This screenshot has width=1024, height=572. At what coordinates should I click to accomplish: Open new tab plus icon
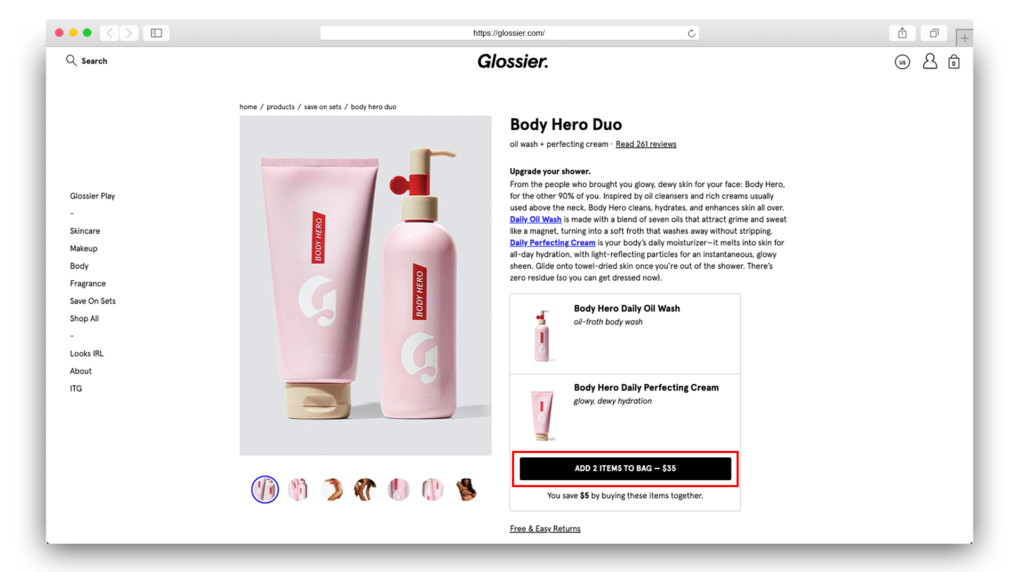(x=964, y=37)
